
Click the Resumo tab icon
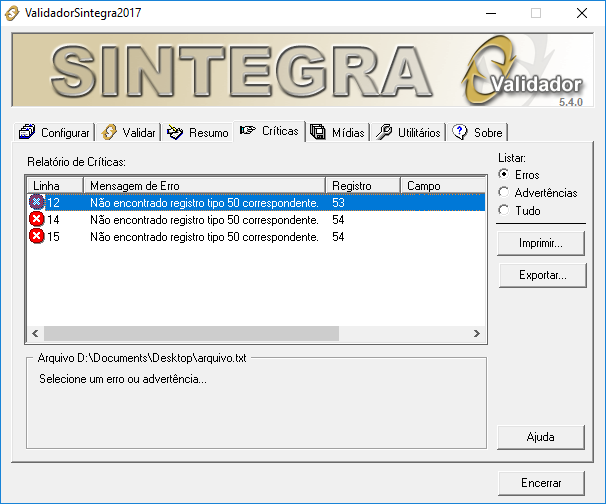pos(175,132)
